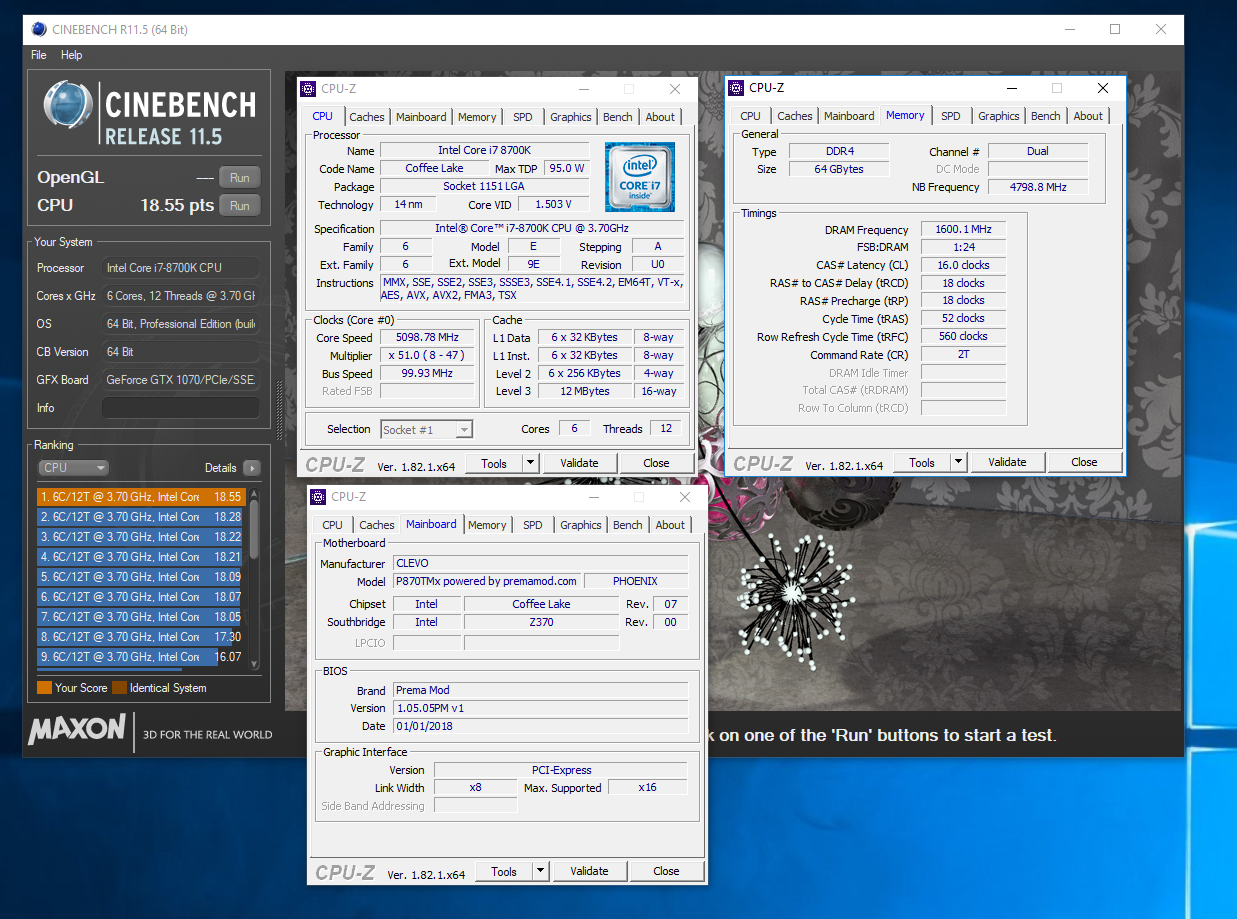This screenshot has height=919, width=1237.
Task: Click the Details arrow icon in Ranking
Action: pos(251,468)
